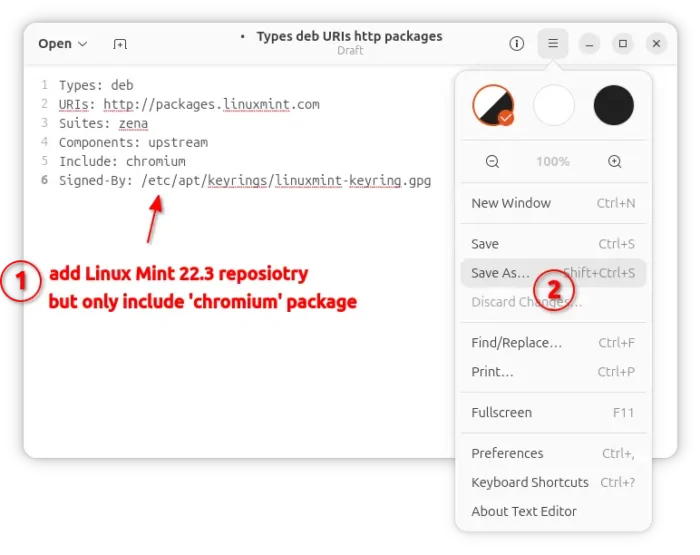Open Find/Replace… from menu
The height and width of the screenshot is (555, 700).
pyautogui.click(x=553, y=342)
